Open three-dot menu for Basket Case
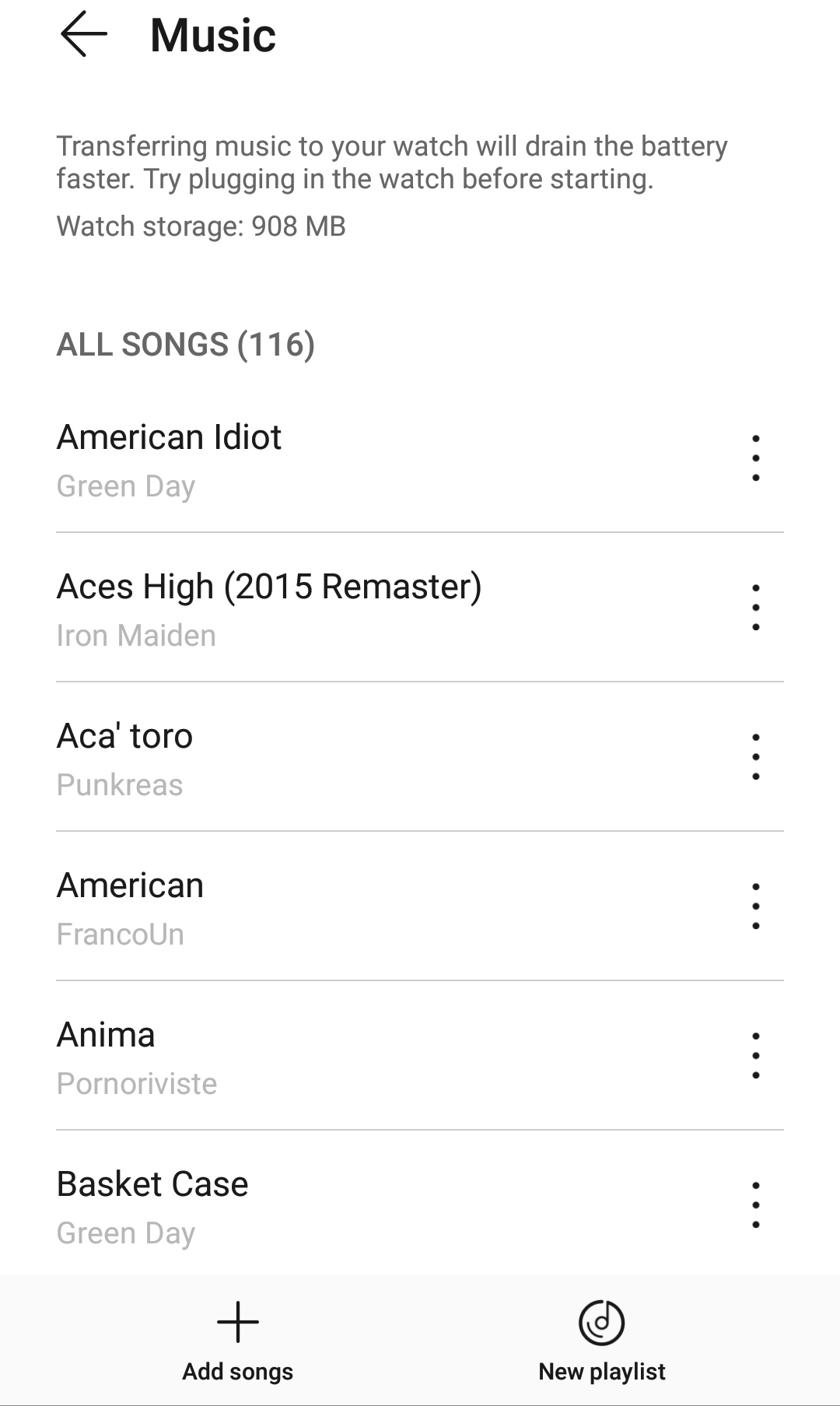Viewport: 840px width, 1406px height. tap(755, 1205)
